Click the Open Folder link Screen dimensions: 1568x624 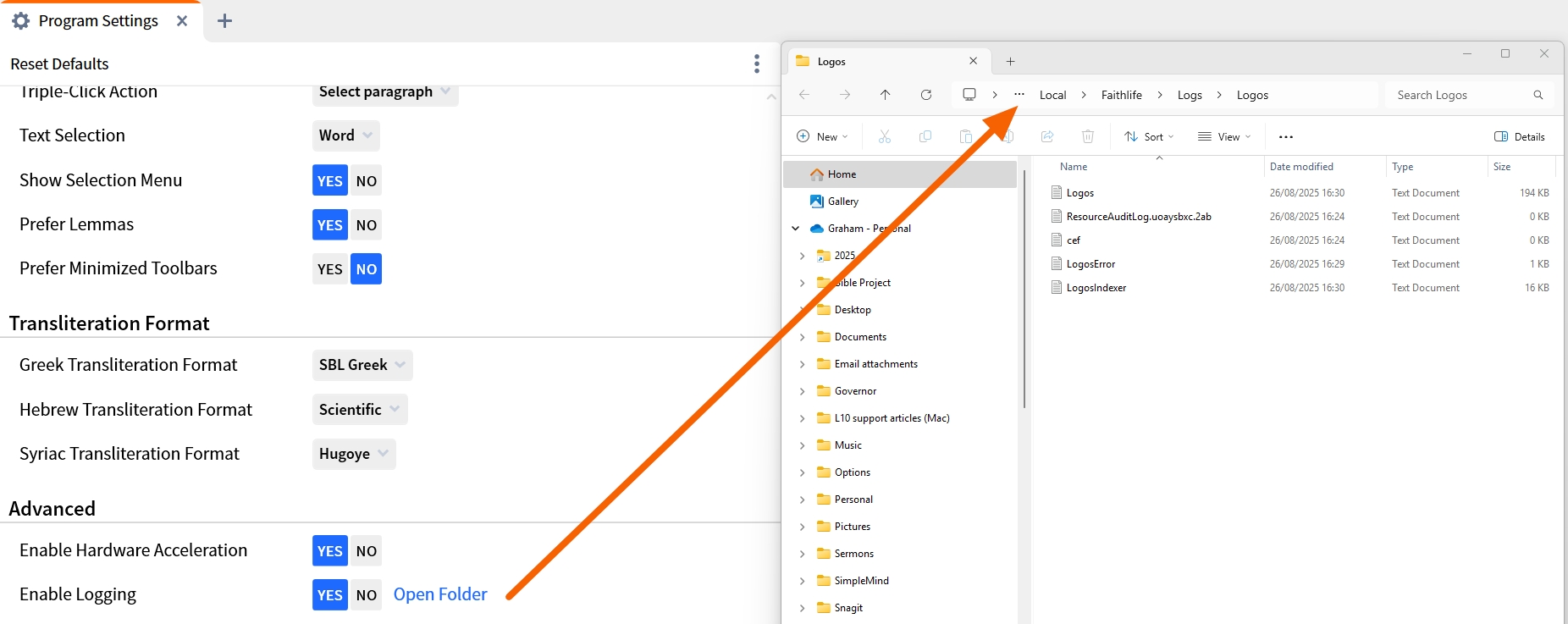point(440,594)
